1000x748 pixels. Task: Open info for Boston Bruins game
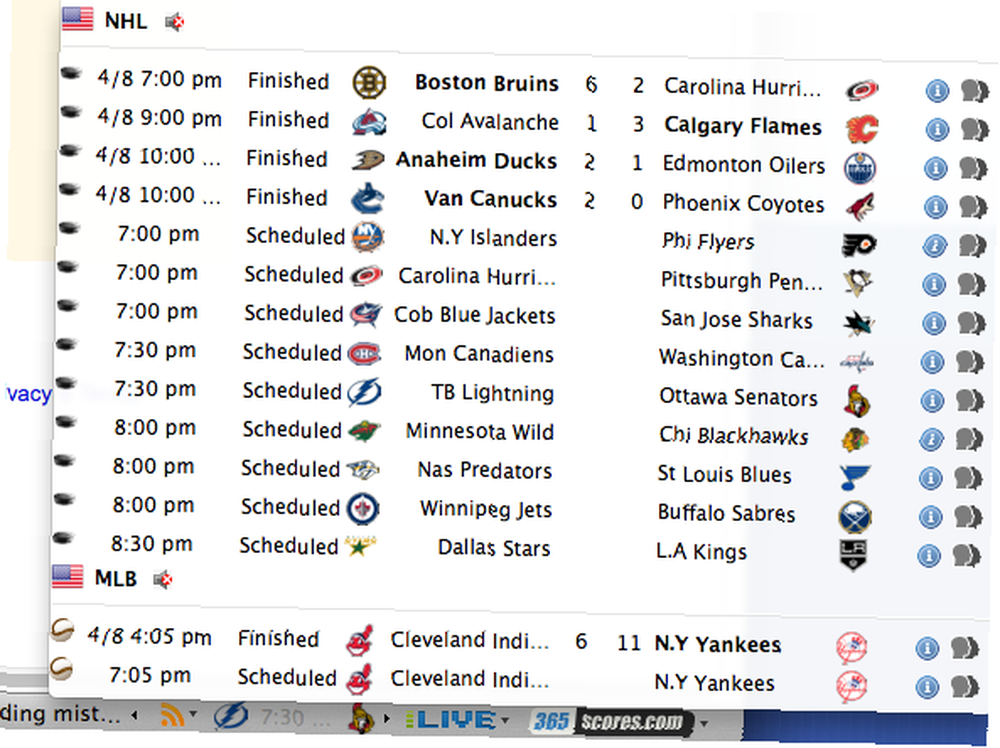point(937,91)
